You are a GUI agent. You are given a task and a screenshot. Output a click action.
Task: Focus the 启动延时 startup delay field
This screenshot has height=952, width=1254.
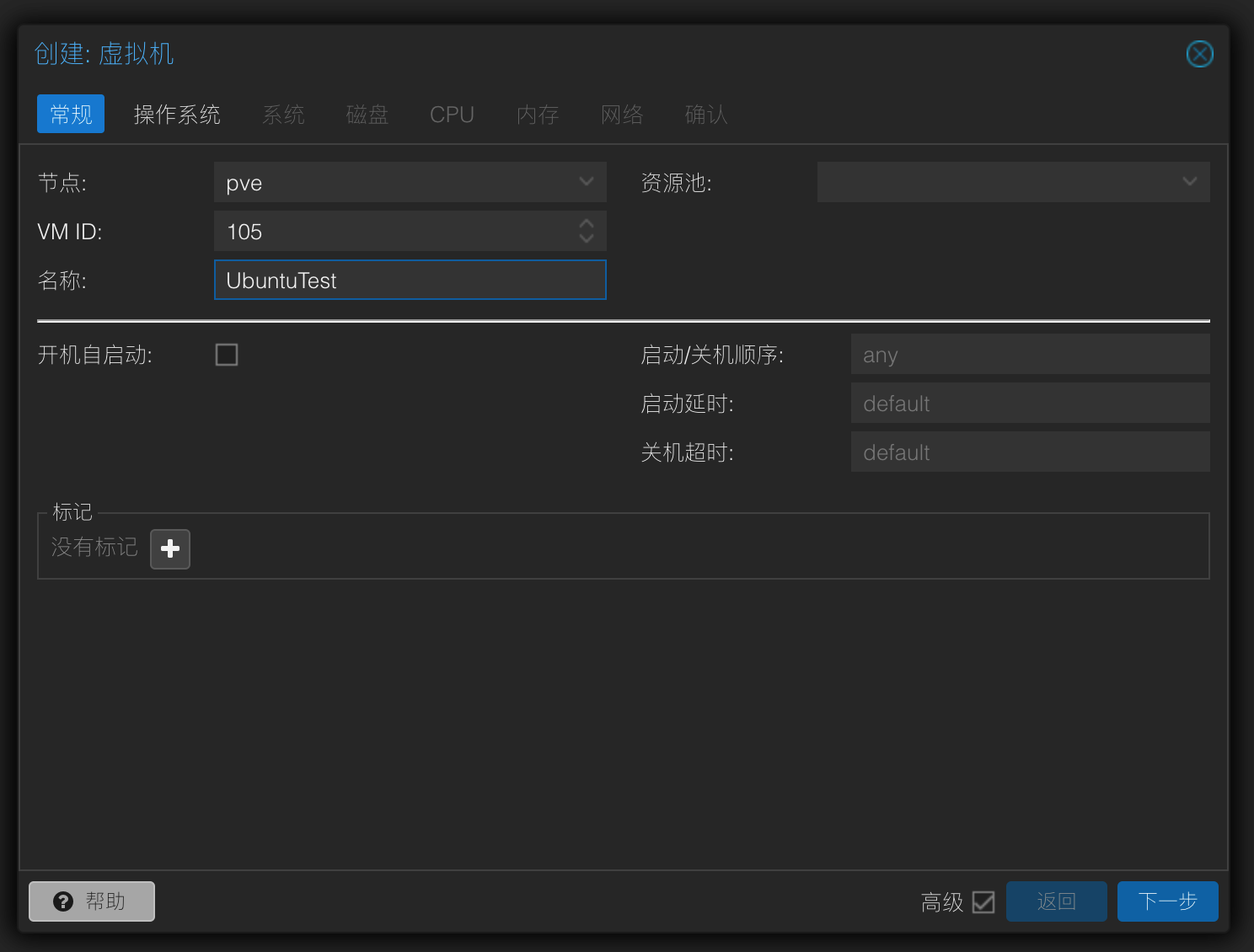(x=1030, y=404)
